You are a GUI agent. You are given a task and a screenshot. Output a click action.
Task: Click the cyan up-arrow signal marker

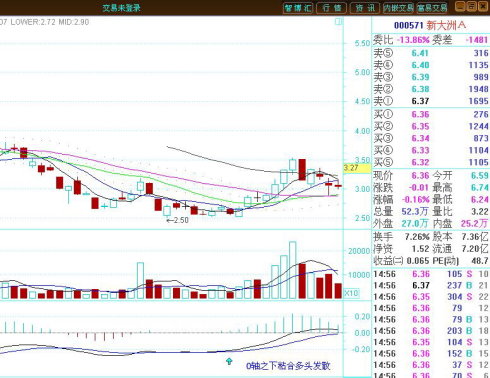click(x=229, y=361)
